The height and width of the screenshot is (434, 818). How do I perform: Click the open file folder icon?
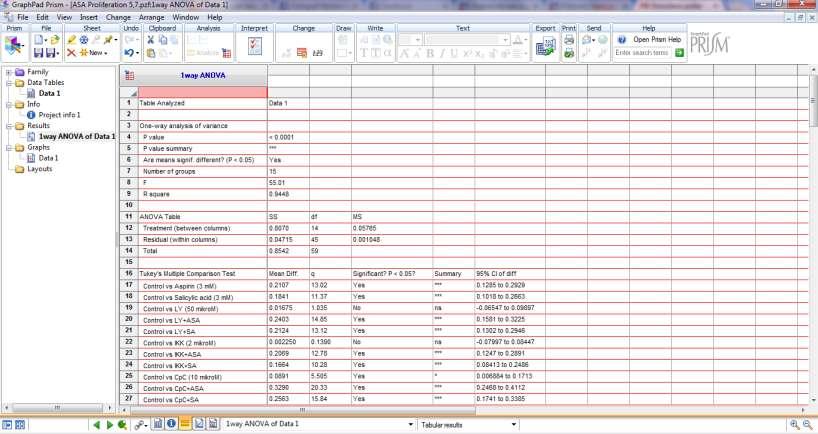55,40
